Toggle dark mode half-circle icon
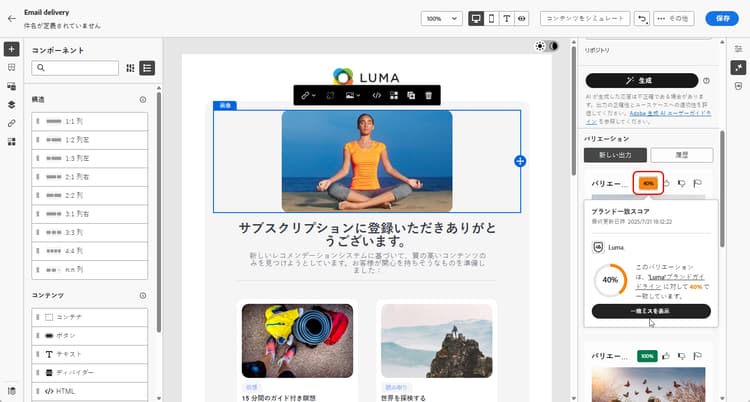This screenshot has height=402, width=750. click(x=553, y=46)
